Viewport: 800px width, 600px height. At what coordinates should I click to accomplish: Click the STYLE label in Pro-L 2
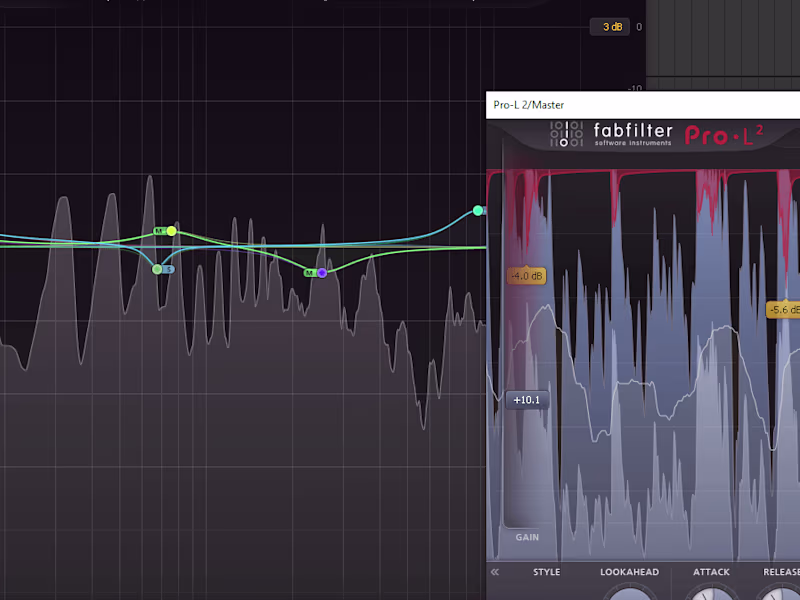tap(546, 572)
